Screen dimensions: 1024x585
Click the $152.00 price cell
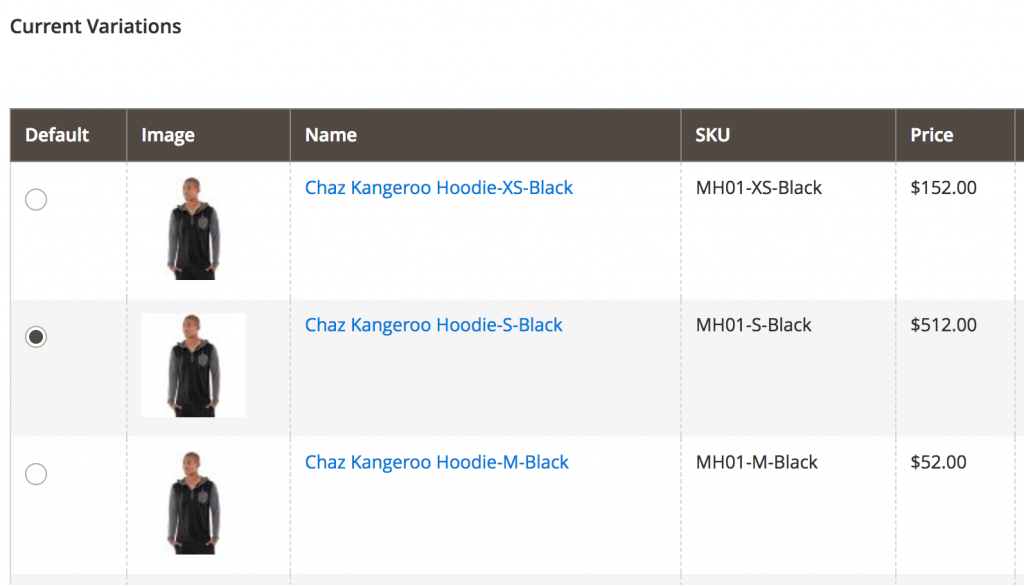[x=944, y=188]
